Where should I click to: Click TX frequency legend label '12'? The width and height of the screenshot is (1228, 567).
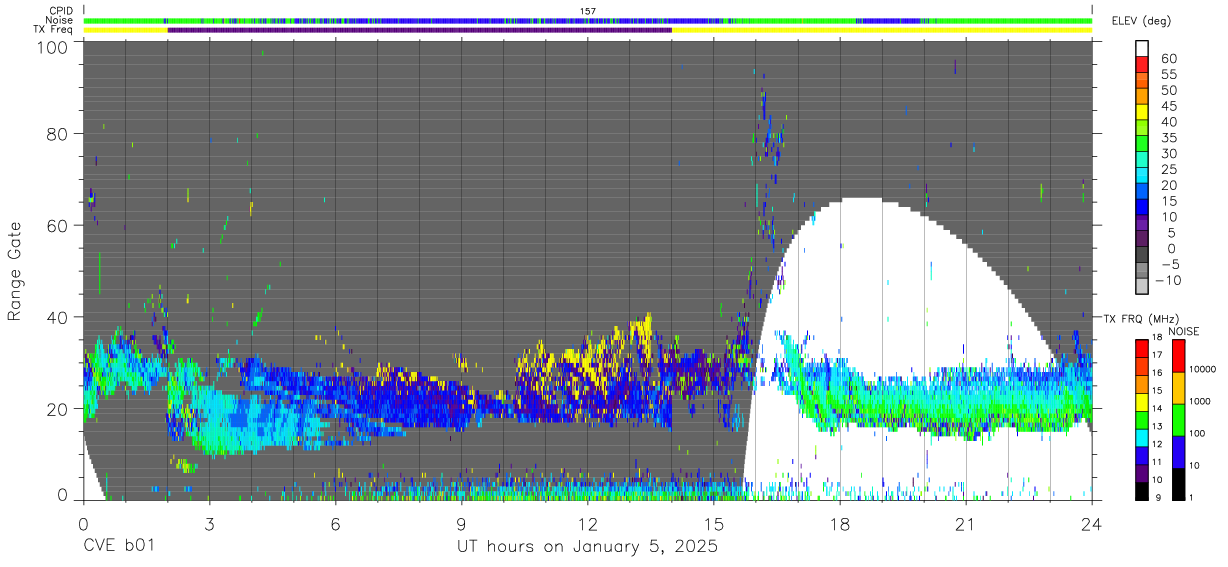(1156, 444)
